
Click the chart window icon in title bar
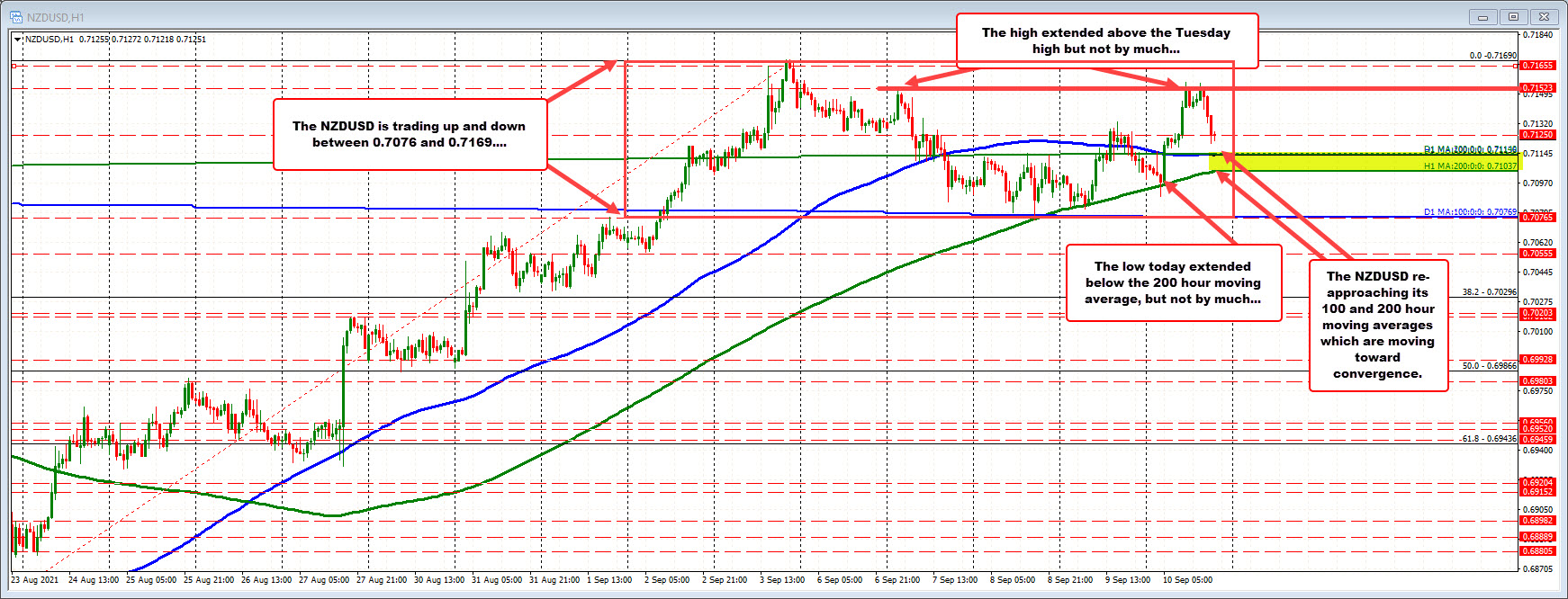[x=15, y=16]
